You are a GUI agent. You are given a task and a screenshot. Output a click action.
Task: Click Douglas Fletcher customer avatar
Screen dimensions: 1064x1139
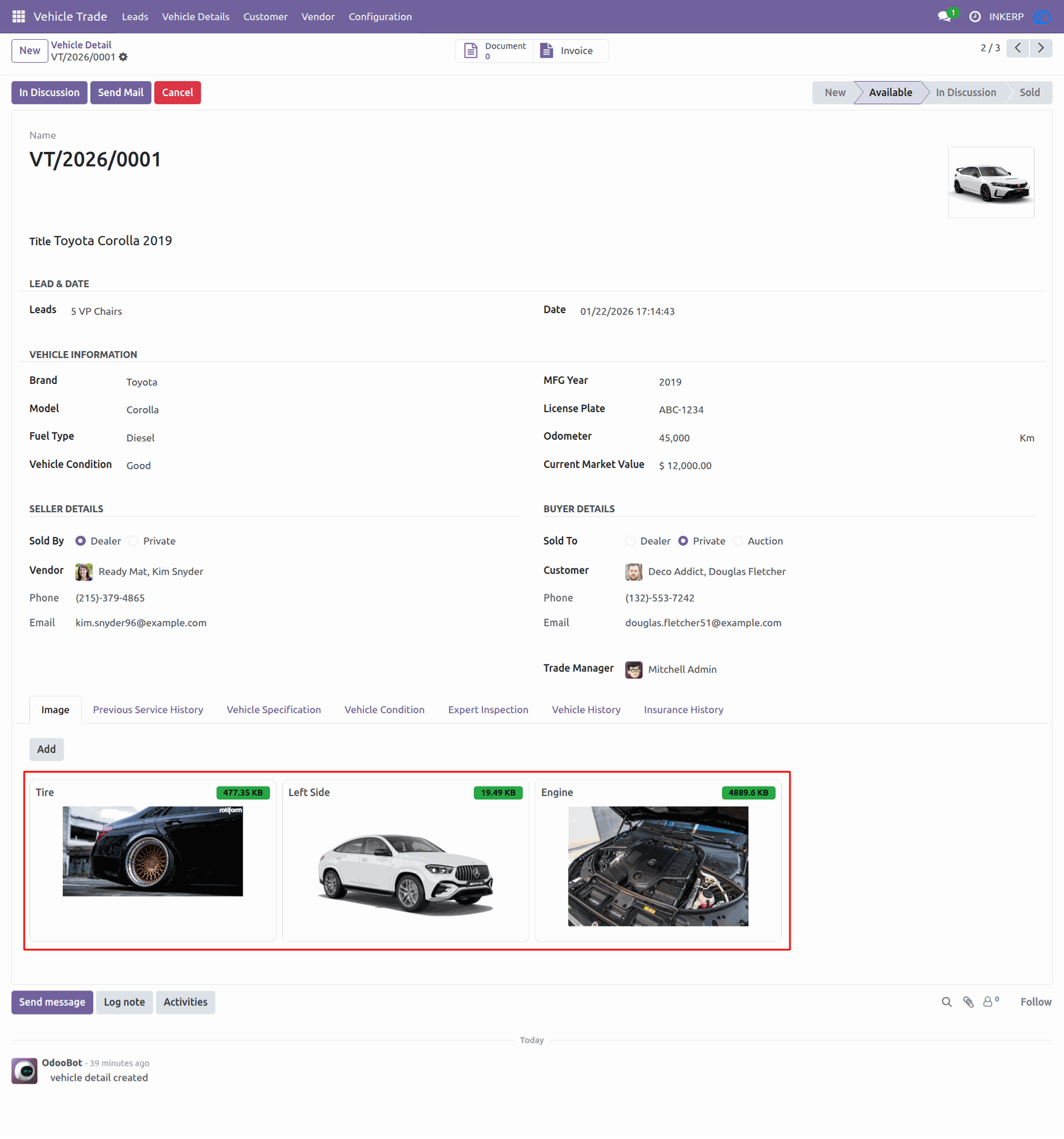coord(633,572)
